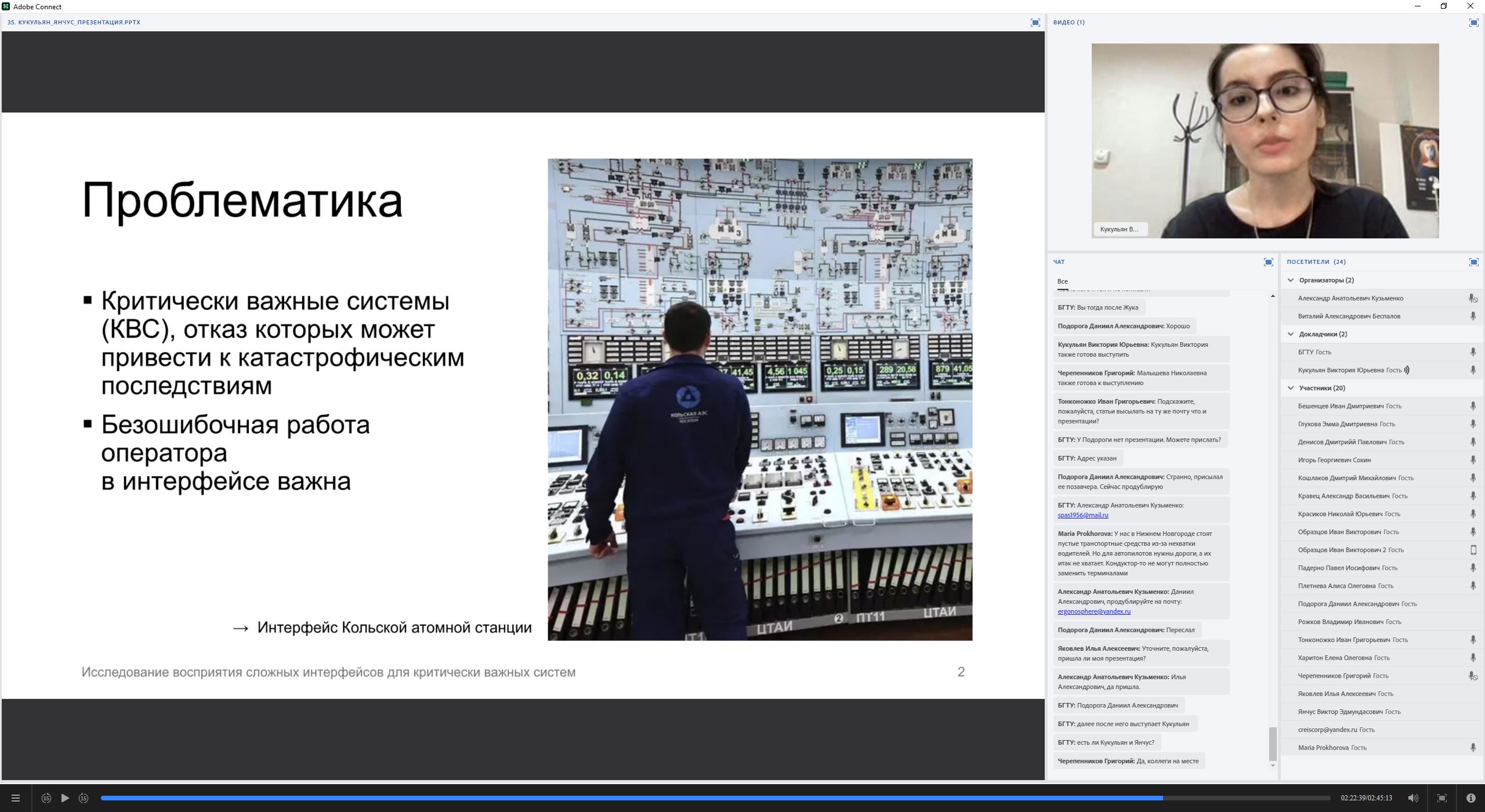The width and height of the screenshot is (1485, 812).
Task: Click the Kola nuclear station control room photo
Action: coord(760,400)
